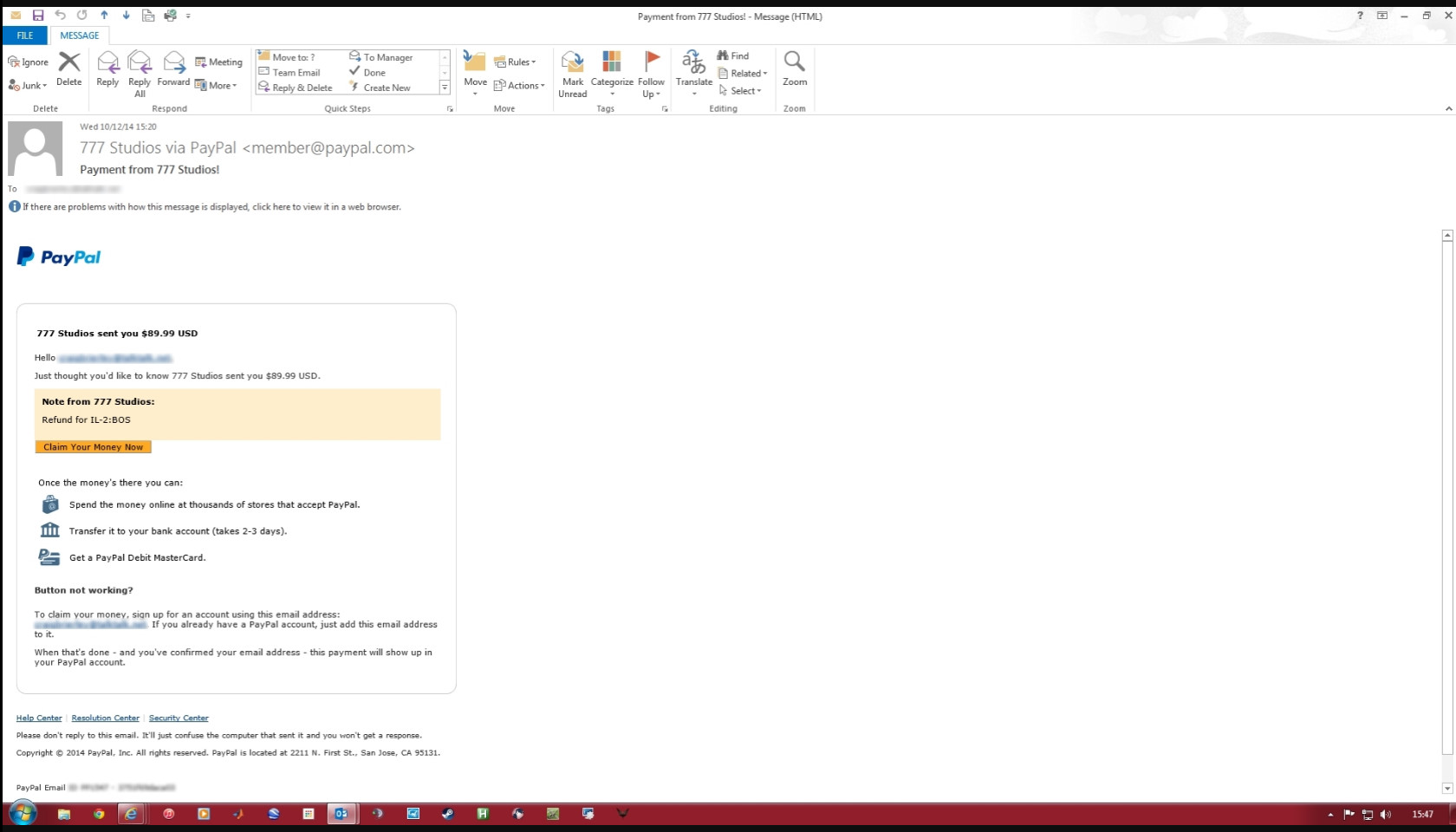This screenshot has width=1456, height=832.
Task: Go to previous item with the up arrow
Action: point(104,16)
